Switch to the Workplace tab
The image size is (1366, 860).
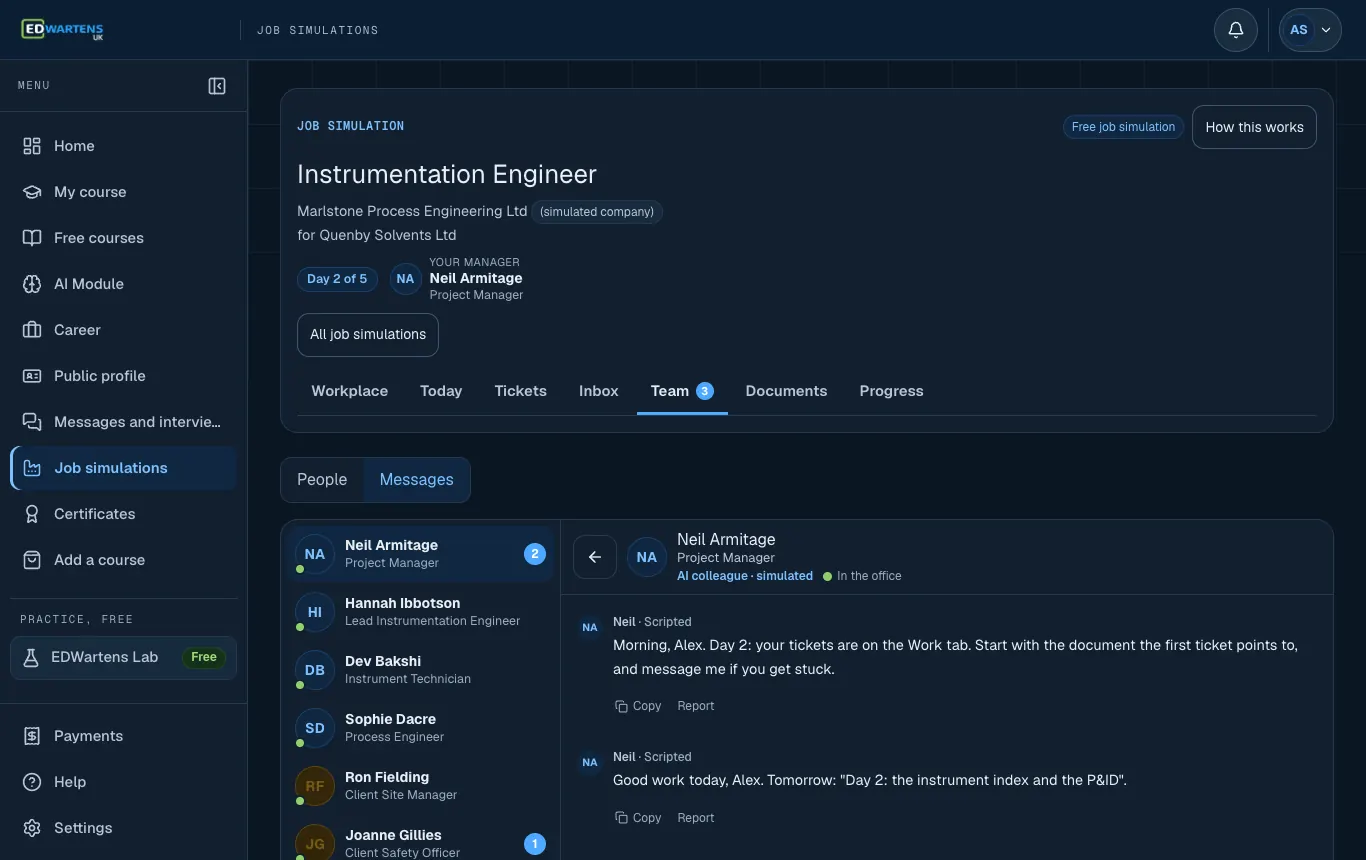click(350, 391)
